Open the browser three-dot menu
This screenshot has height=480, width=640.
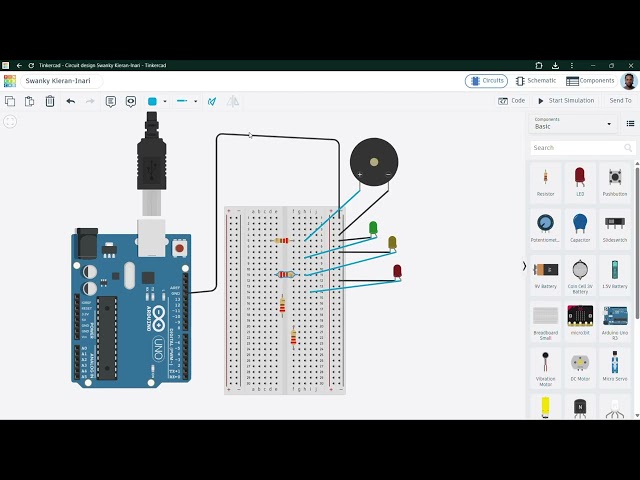572,65
